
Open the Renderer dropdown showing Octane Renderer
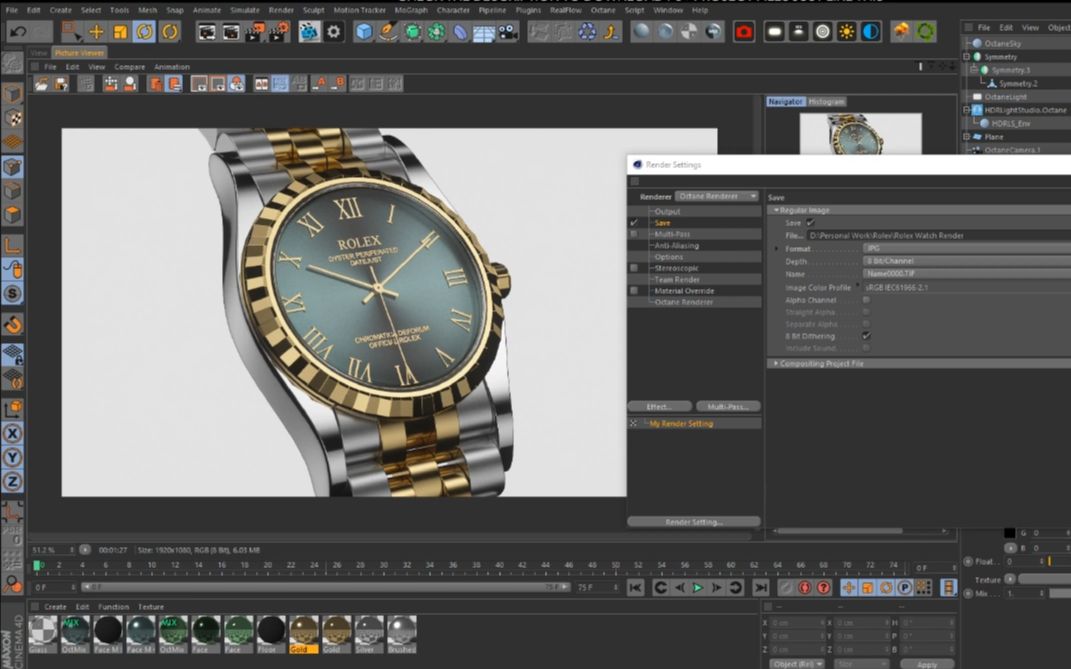(718, 196)
